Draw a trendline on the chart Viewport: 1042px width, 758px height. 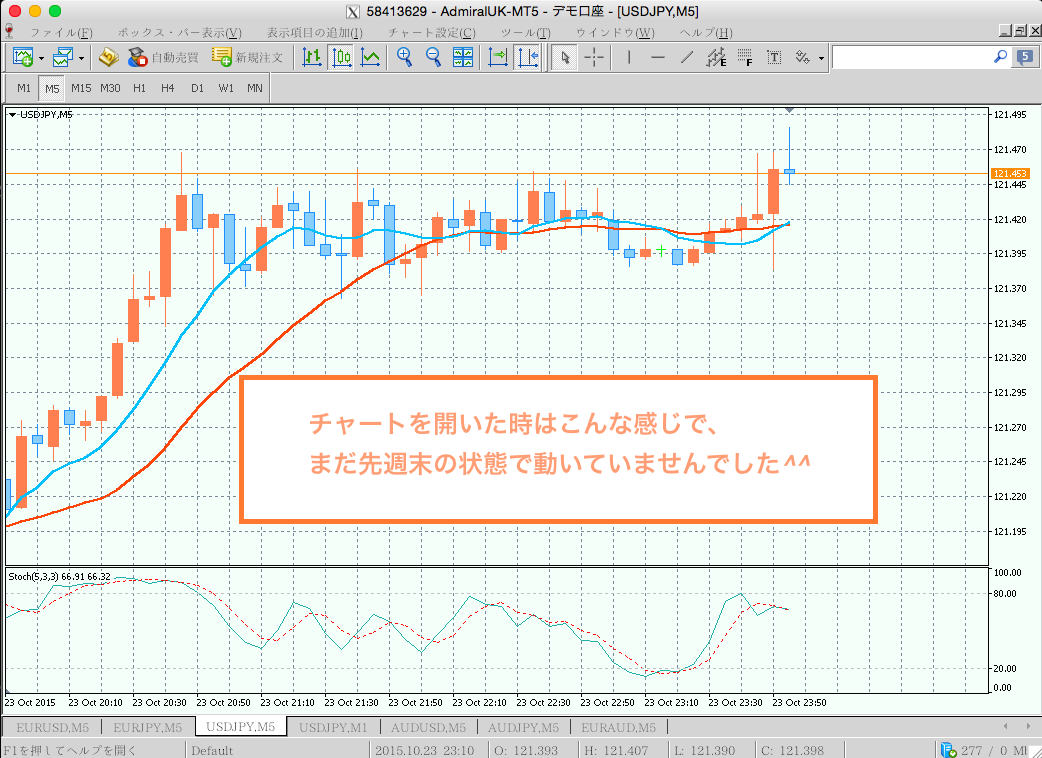[686, 57]
